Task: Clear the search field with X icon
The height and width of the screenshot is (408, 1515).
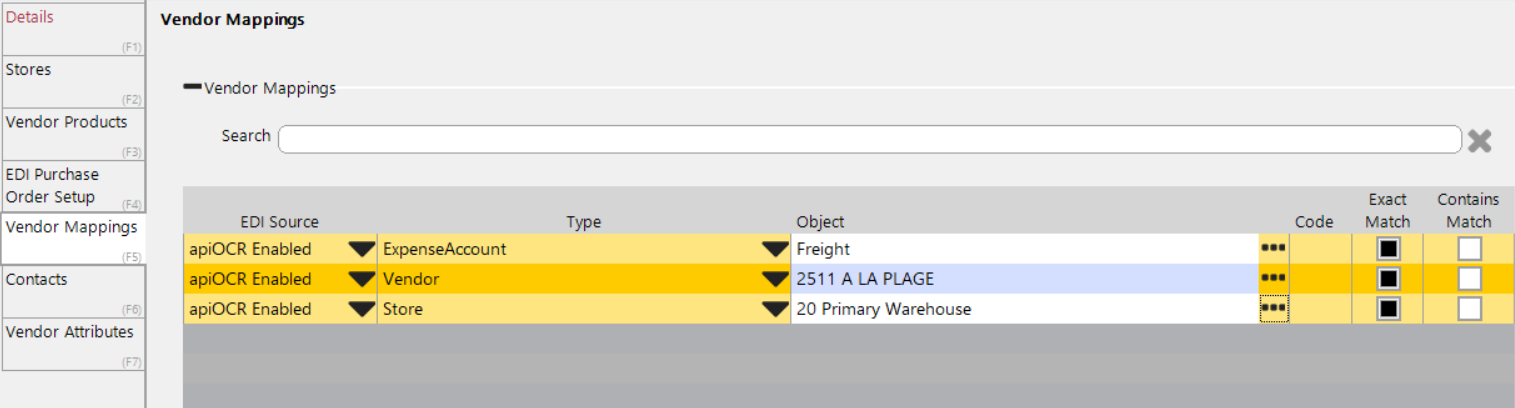Action: coord(1479,141)
